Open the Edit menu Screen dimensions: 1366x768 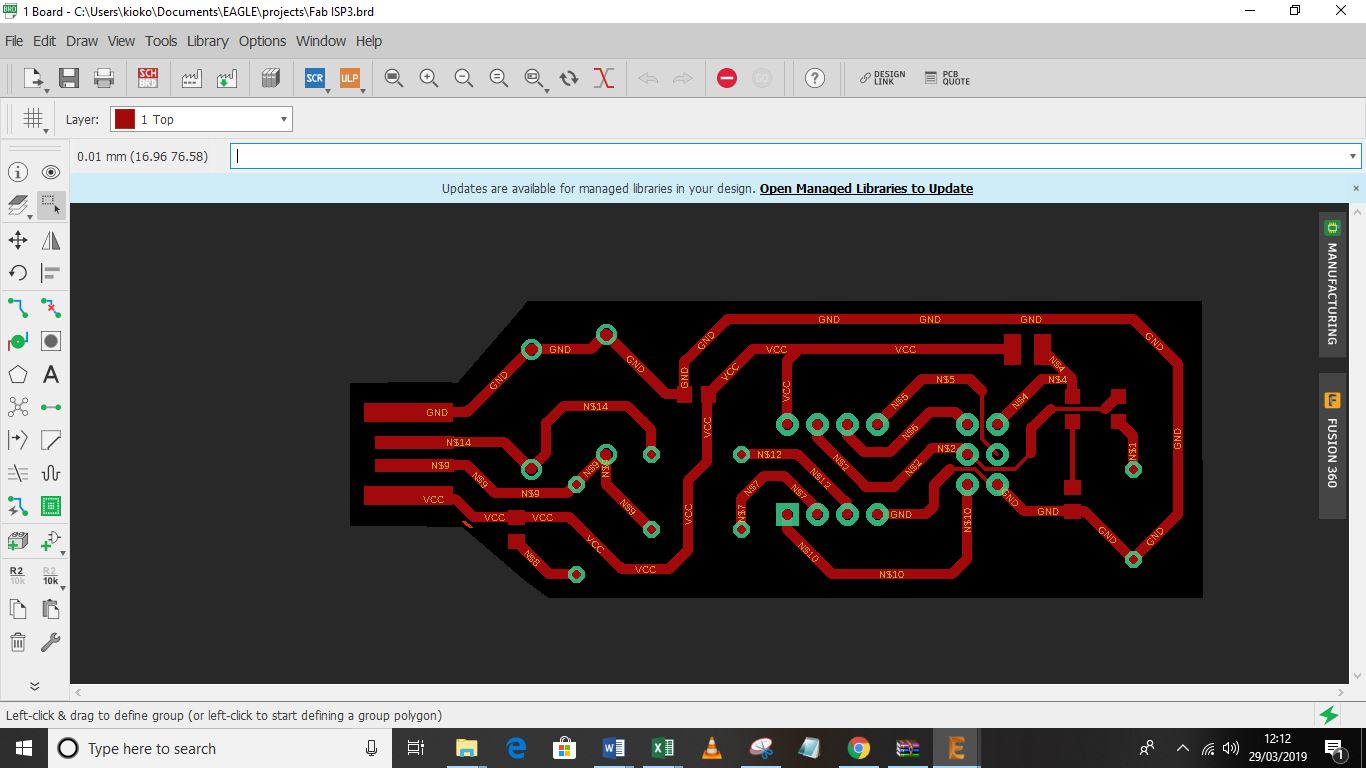(x=44, y=41)
